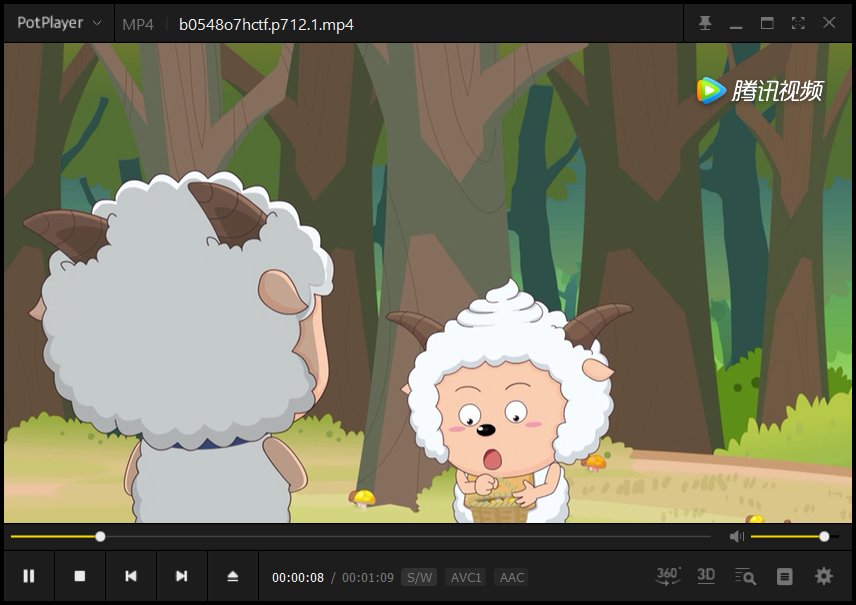Toggle fullscreen mode icon
856x605 pixels.
[x=798, y=23]
